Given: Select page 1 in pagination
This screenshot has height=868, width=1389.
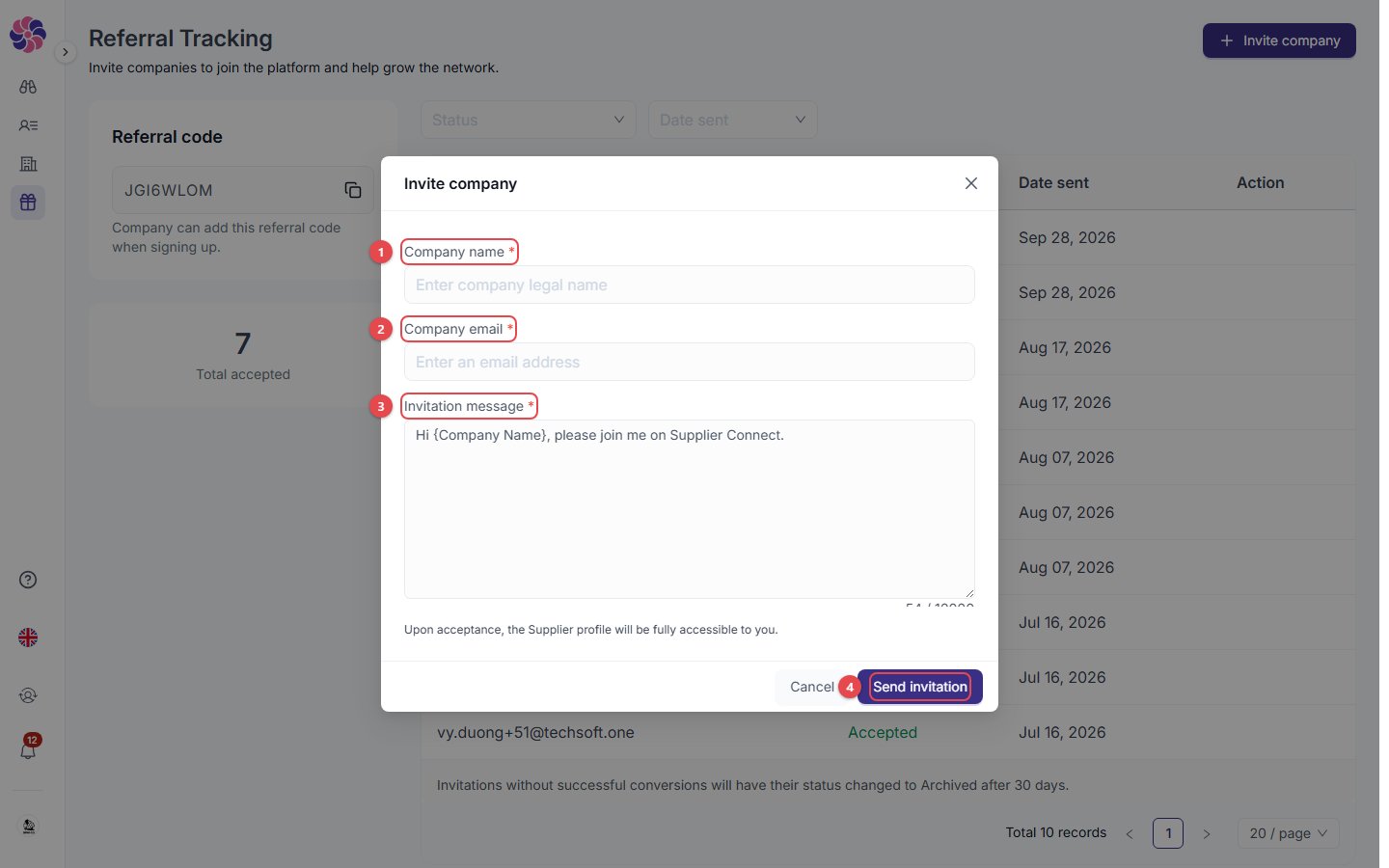Looking at the screenshot, I should point(1168,833).
